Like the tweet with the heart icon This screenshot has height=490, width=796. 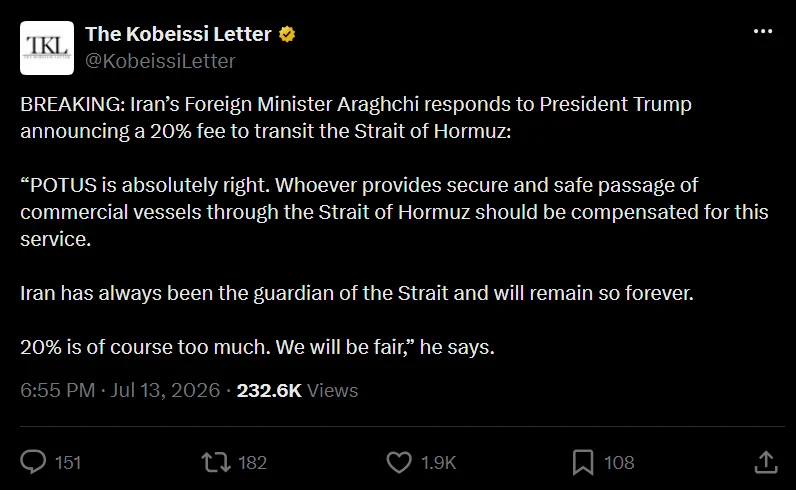pyautogui.click(x=399, y=462)
